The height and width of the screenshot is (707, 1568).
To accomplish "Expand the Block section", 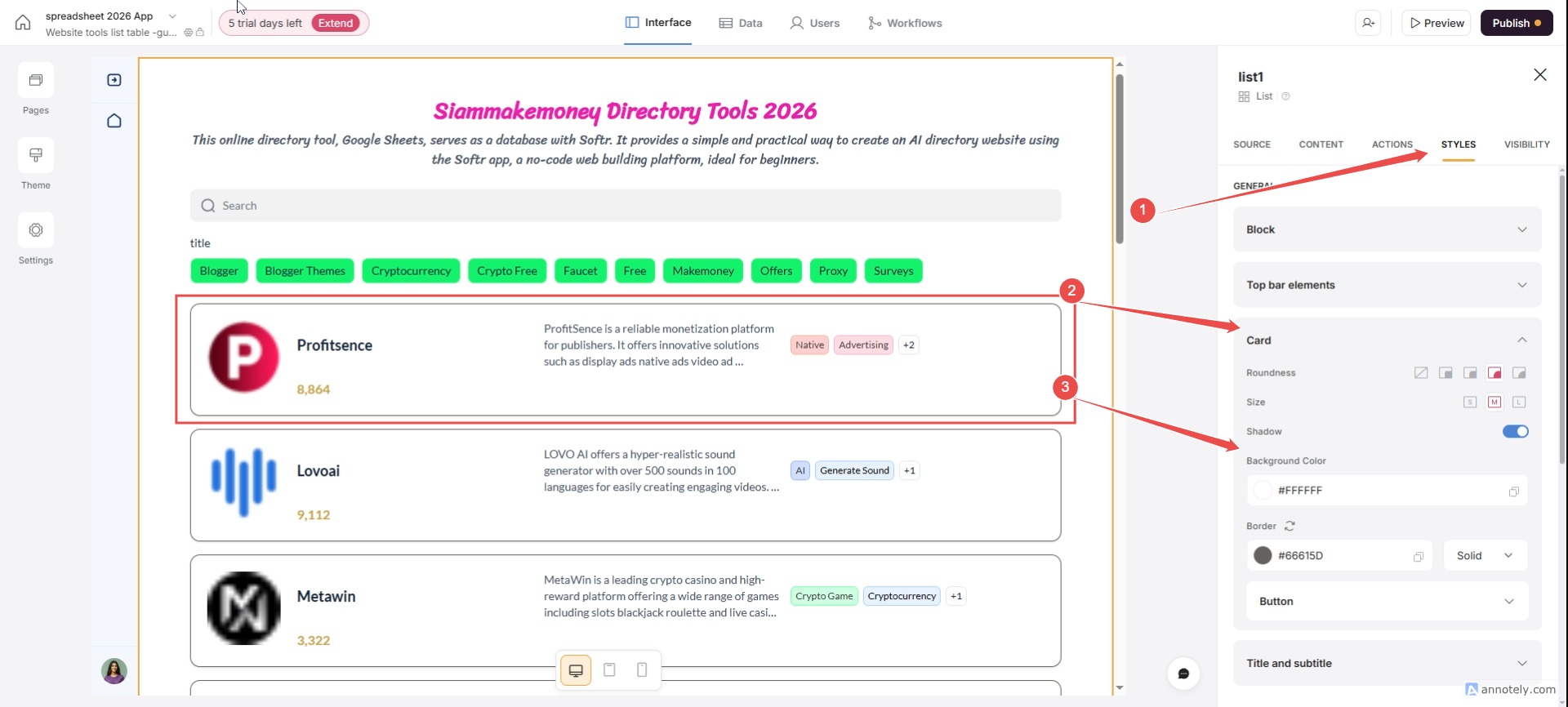I will (x=1387, y=229).
